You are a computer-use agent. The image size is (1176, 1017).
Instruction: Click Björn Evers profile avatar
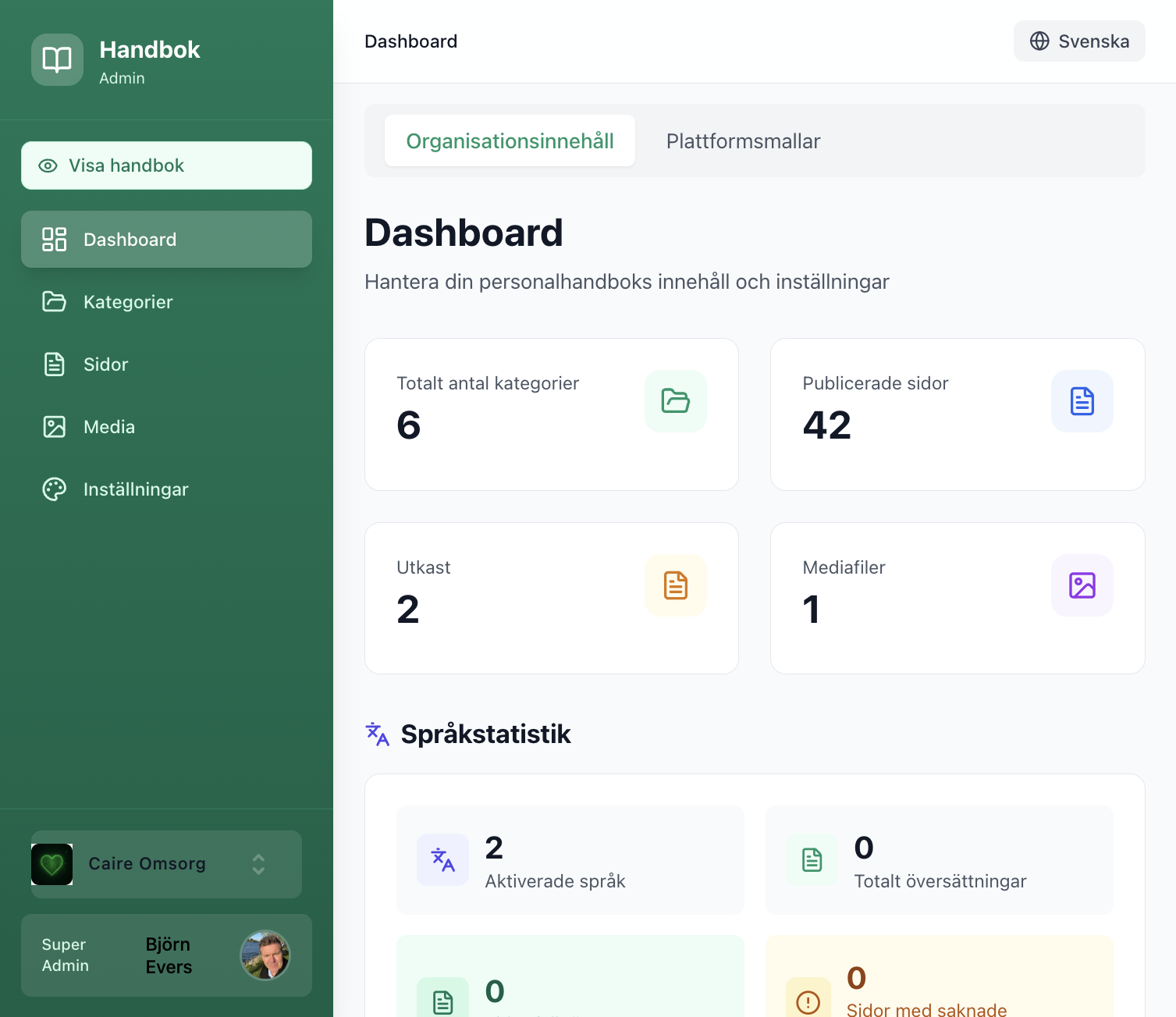click(x=265, y=955)
